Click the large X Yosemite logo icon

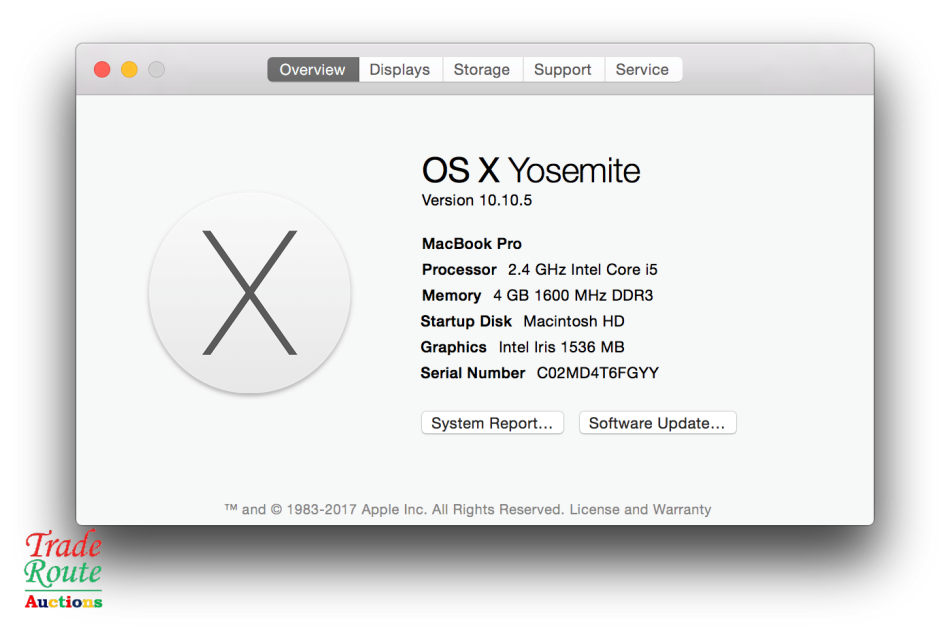(x=249, y=293)
